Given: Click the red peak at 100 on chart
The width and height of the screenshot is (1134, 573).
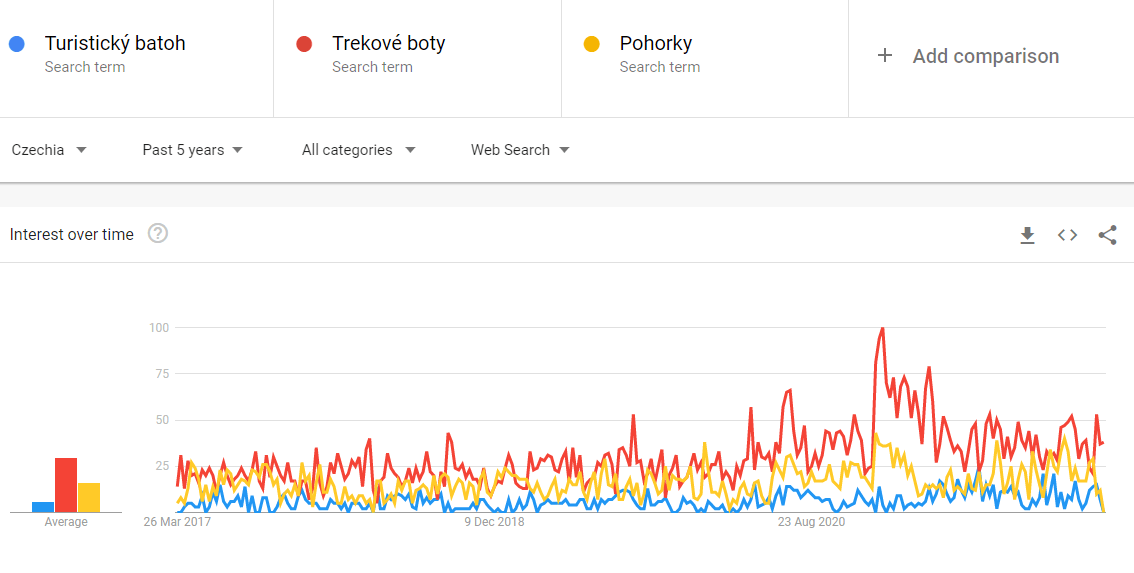Looking at the screenshot, I should click(x=882, y=329).
